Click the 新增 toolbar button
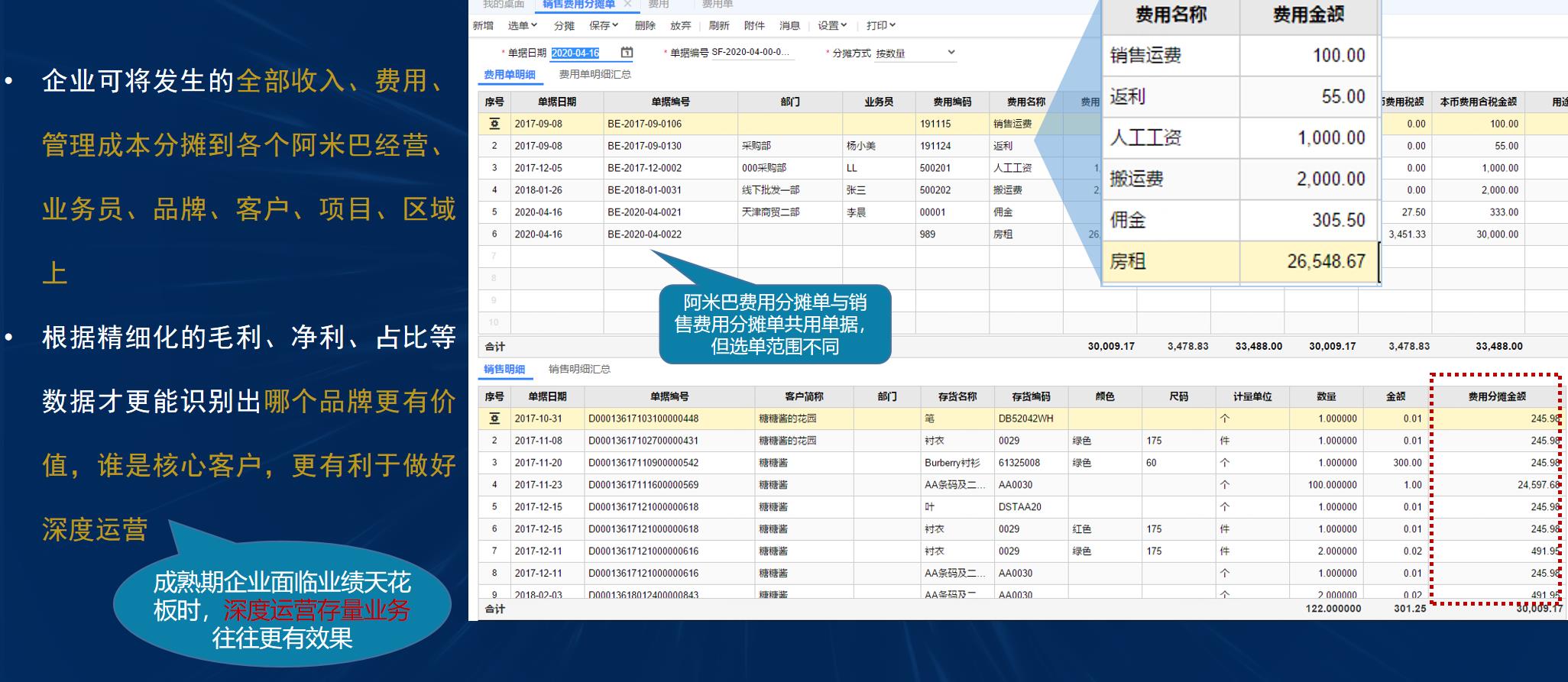The image size is (1568, 682). tap(483, 25)
